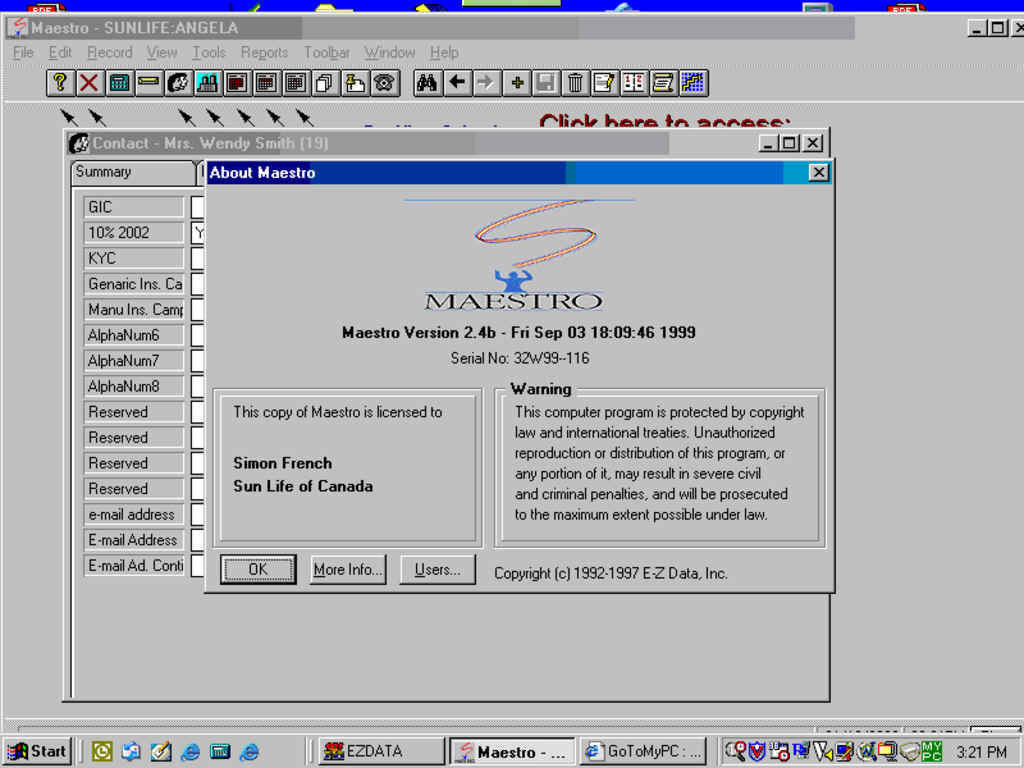Click the e-mail address field label

click(x=134, y=515)
